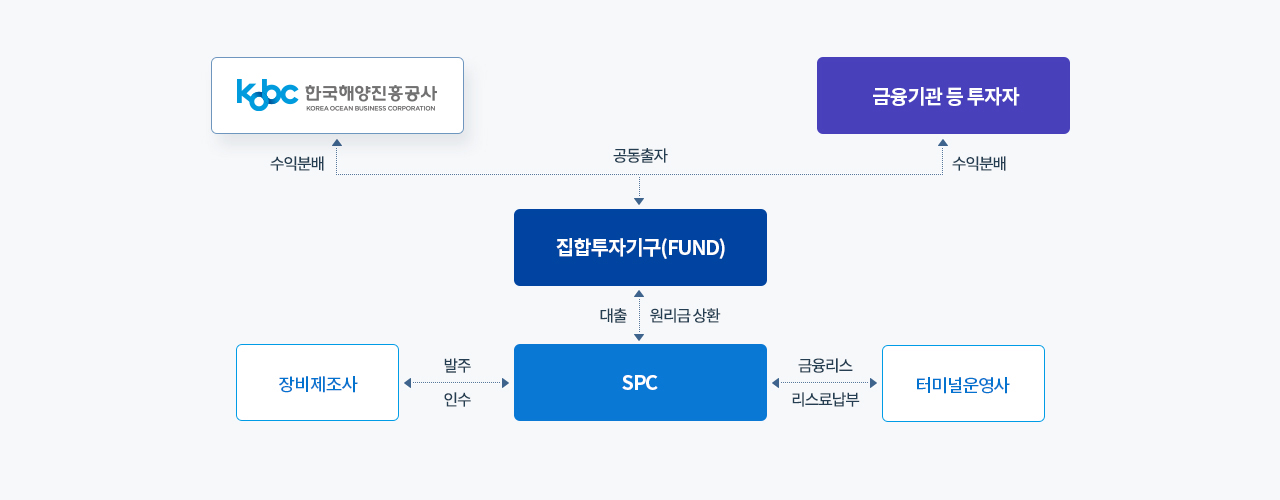Click the 발주 label
Screen dimensions: 1280x500
[457, 365]
